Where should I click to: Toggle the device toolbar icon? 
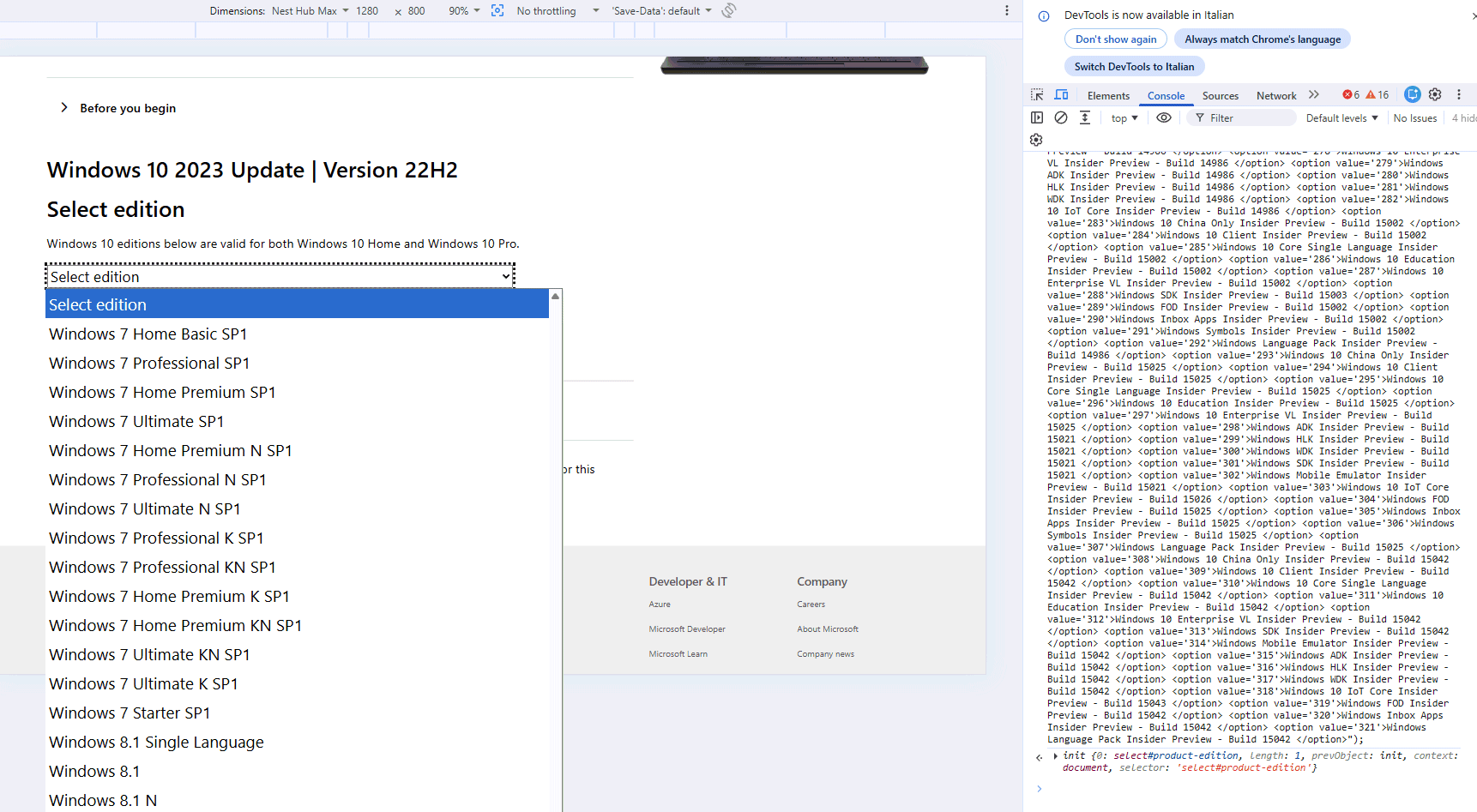1061,95
